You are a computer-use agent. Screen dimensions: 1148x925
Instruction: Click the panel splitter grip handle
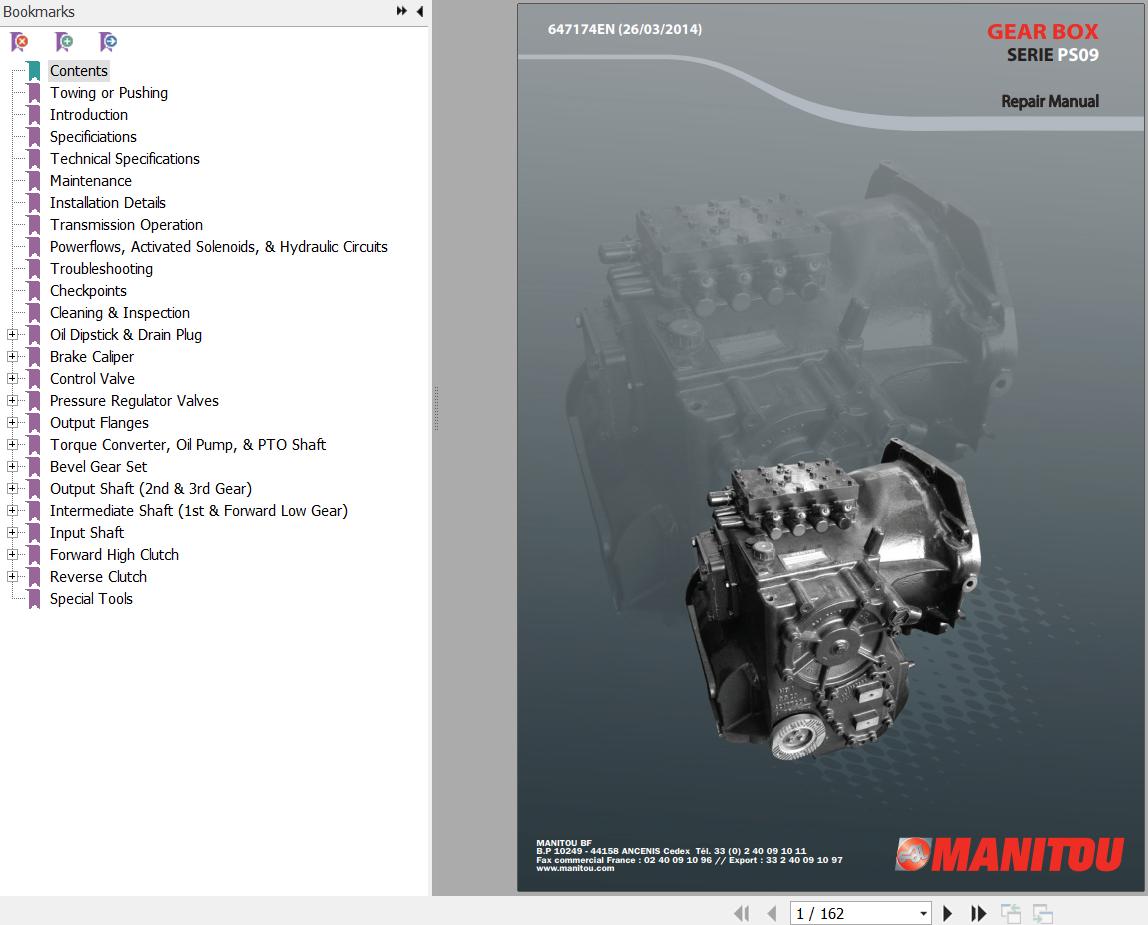(x=436, y=407)
